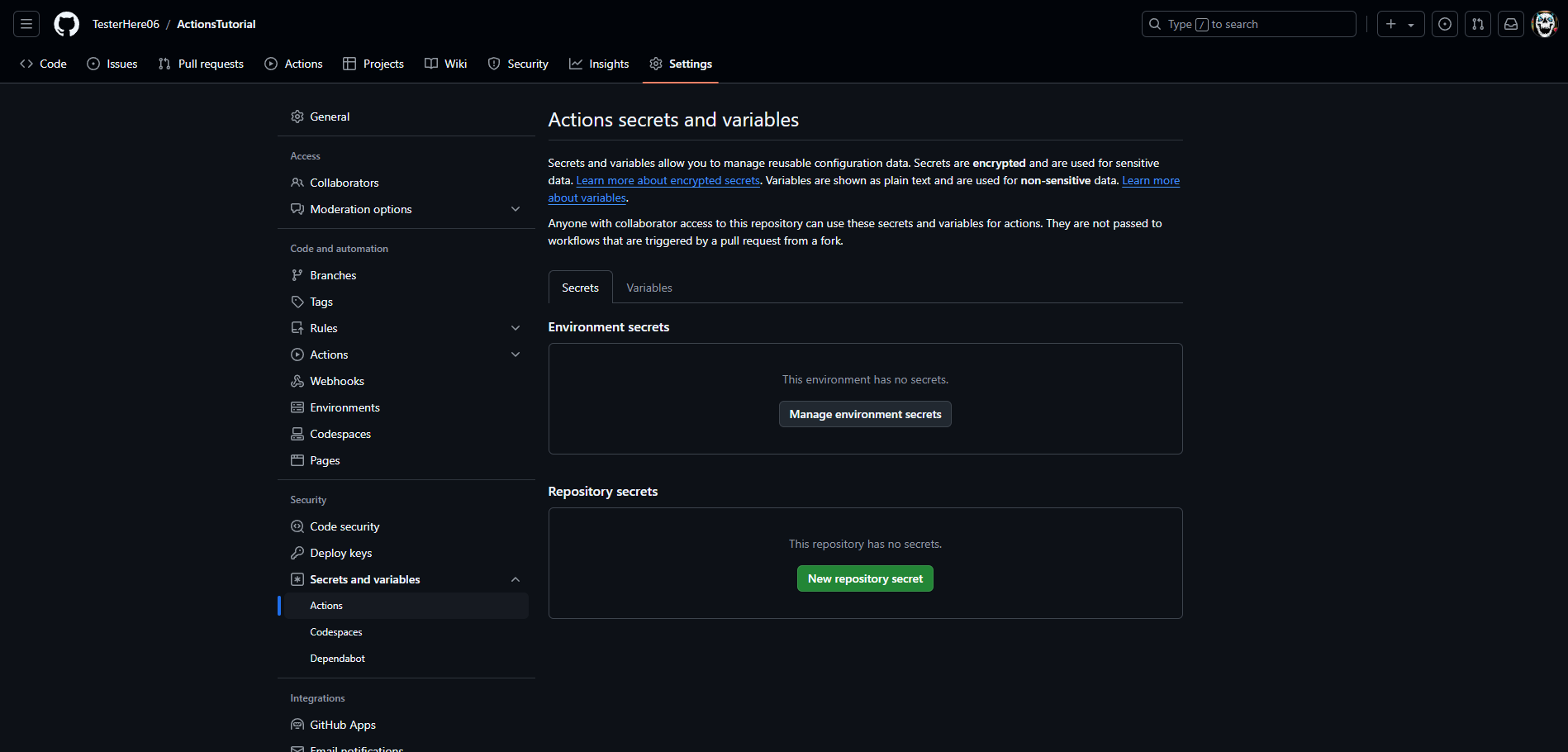Open the Security repository tab
Screen dimensions: 1568x752
tap(518, 64)
